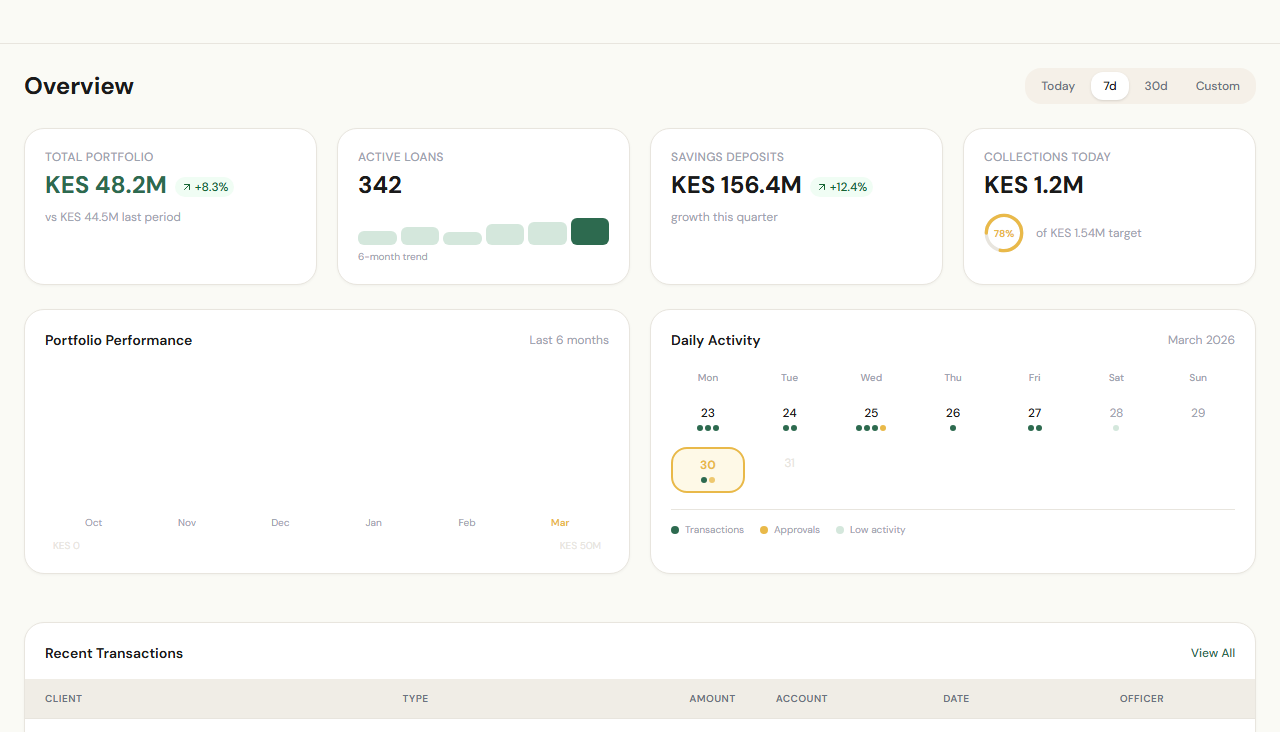Select highlighted March 30 in calendar

tap(708, 470)
